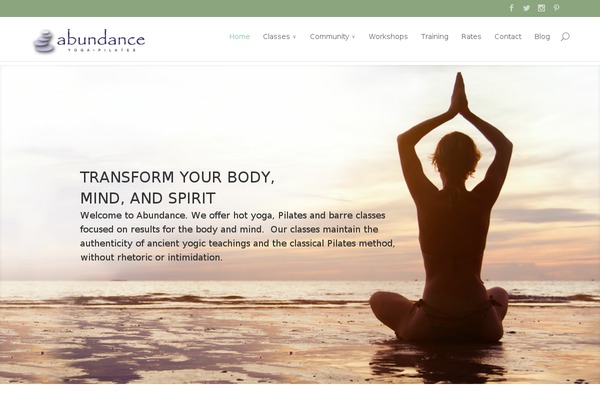Expand the Classes dropdown arrow
Screen dimensions: 600x400
click(x=294, y=37)
